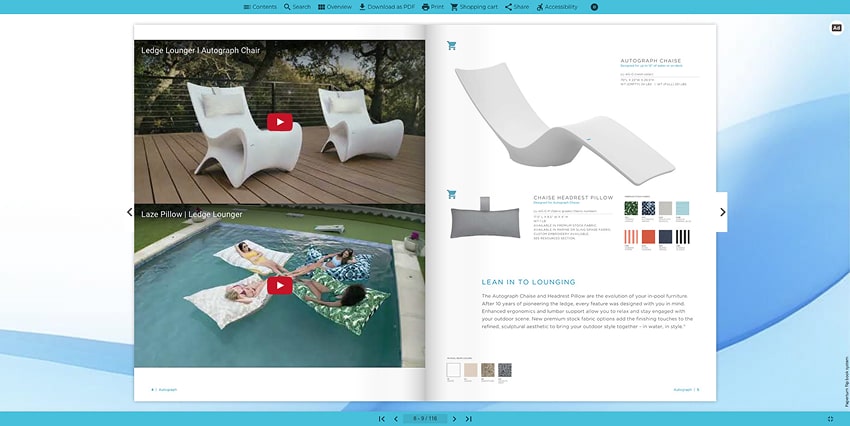Click the Ad badge icon

(837, 28)
